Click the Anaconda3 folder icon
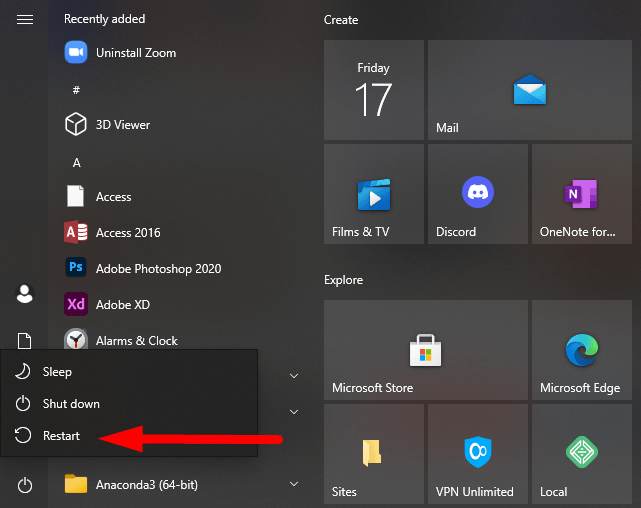The width and height of the screenshot is (641, 508). (76, 484)
